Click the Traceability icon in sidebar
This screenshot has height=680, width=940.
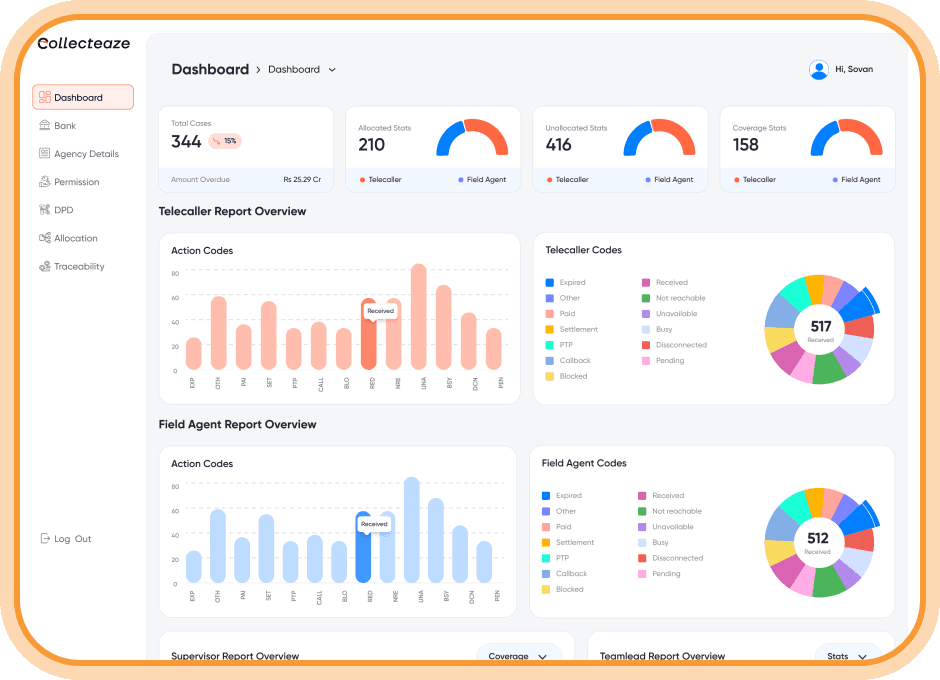pyautogui.click(x=44, y=266)
